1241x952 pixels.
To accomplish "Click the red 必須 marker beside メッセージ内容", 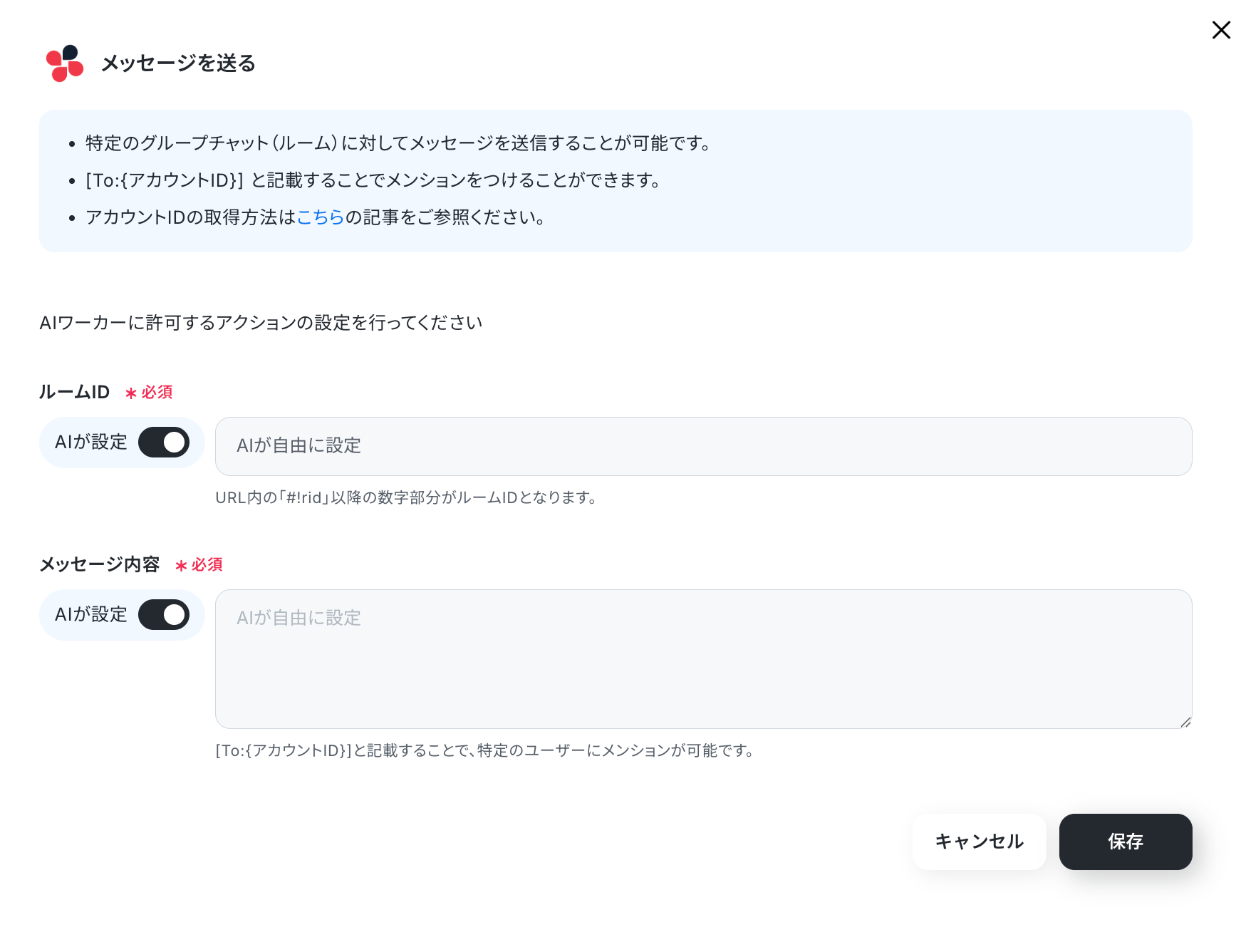I will (x=199, y=565).
